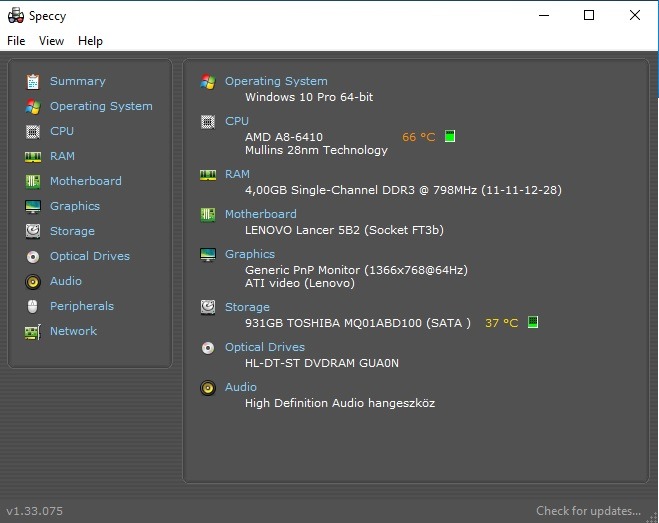Screen dimensions: 659x523
Task: Show the Storage section from sidebar
Action: 72,231
